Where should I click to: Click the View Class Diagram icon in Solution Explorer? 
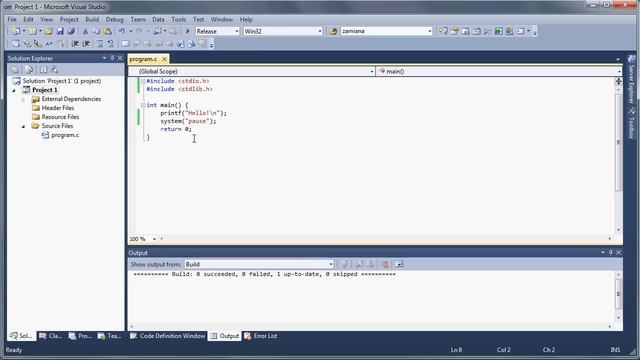pyautogui.click(x=54, y=70)
